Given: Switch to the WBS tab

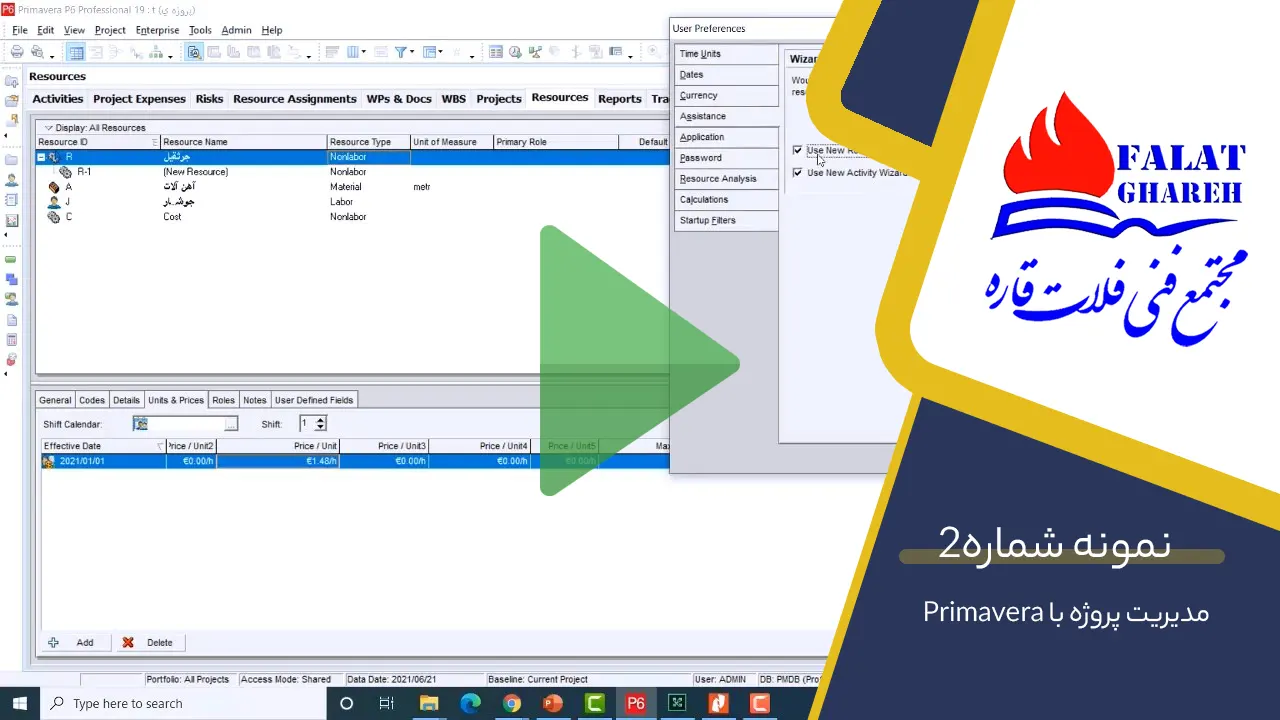Looking at the screenshot, I should 453,99.
